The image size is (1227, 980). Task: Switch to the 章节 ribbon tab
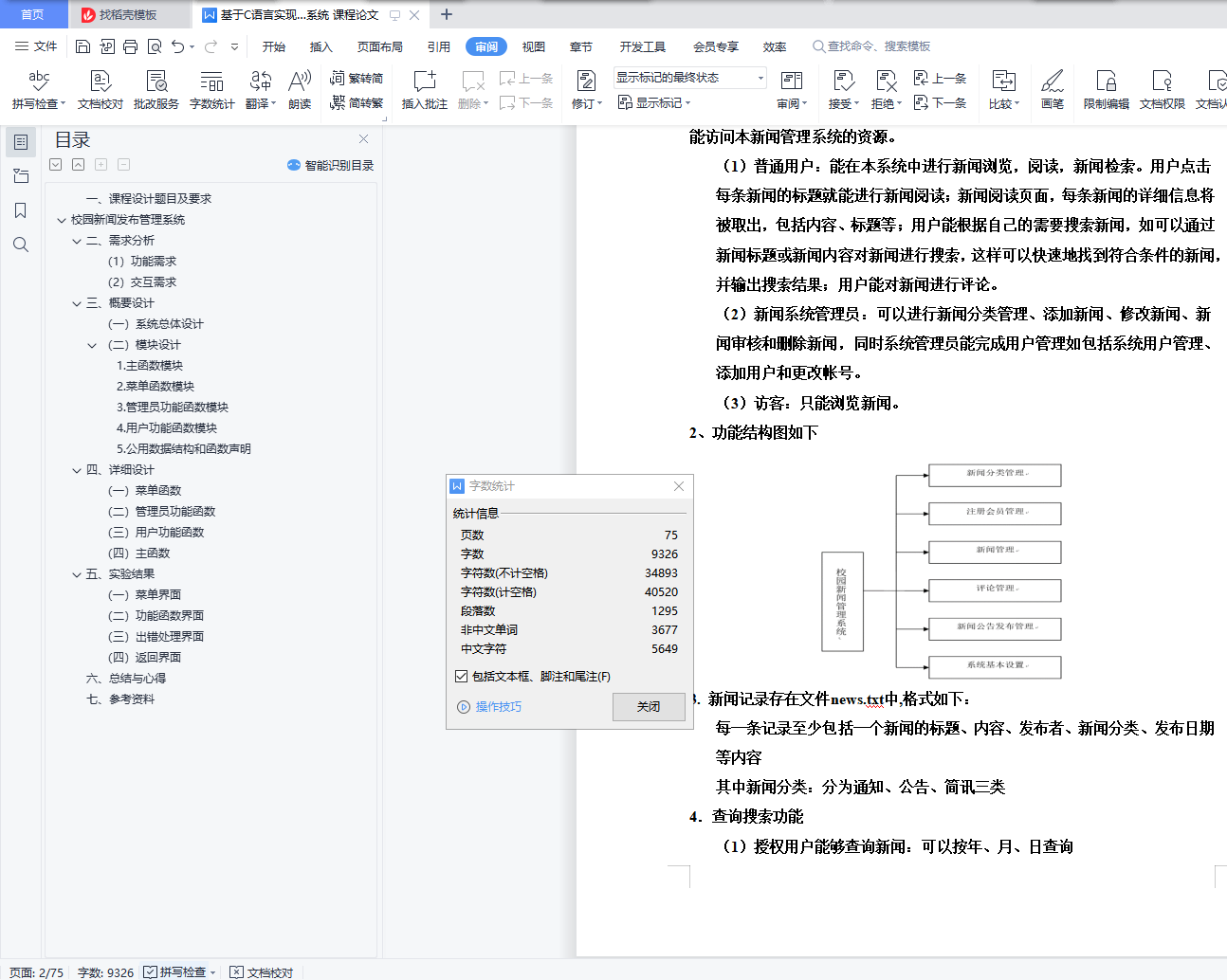point(581,46)
